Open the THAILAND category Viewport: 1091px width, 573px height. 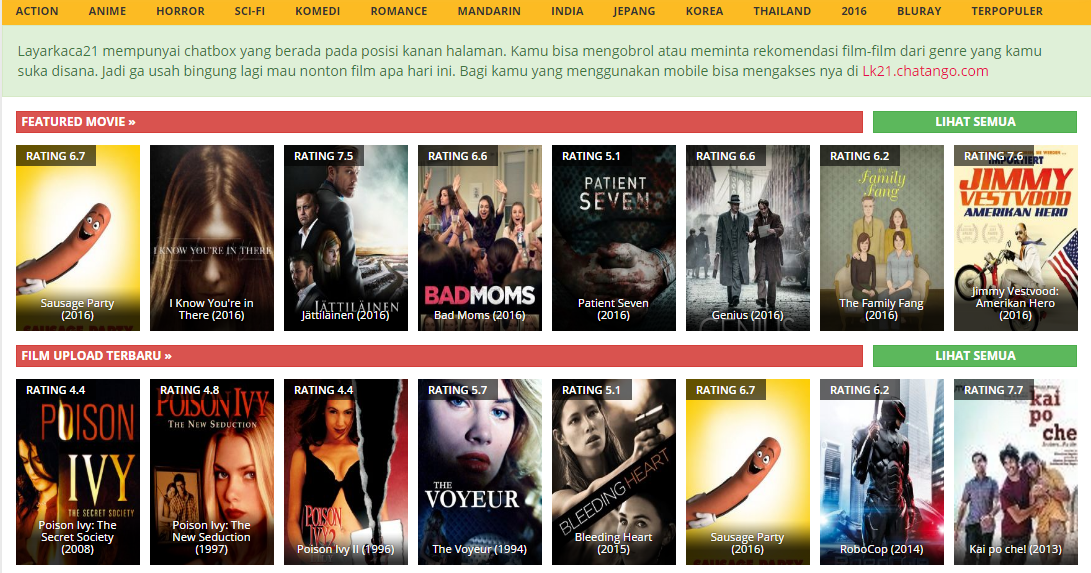pos(782,11)
